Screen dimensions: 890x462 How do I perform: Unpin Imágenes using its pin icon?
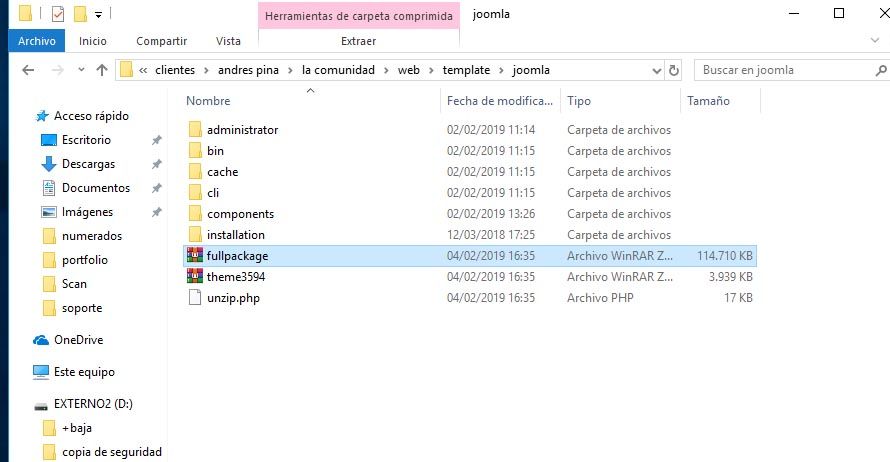point(157,212)
